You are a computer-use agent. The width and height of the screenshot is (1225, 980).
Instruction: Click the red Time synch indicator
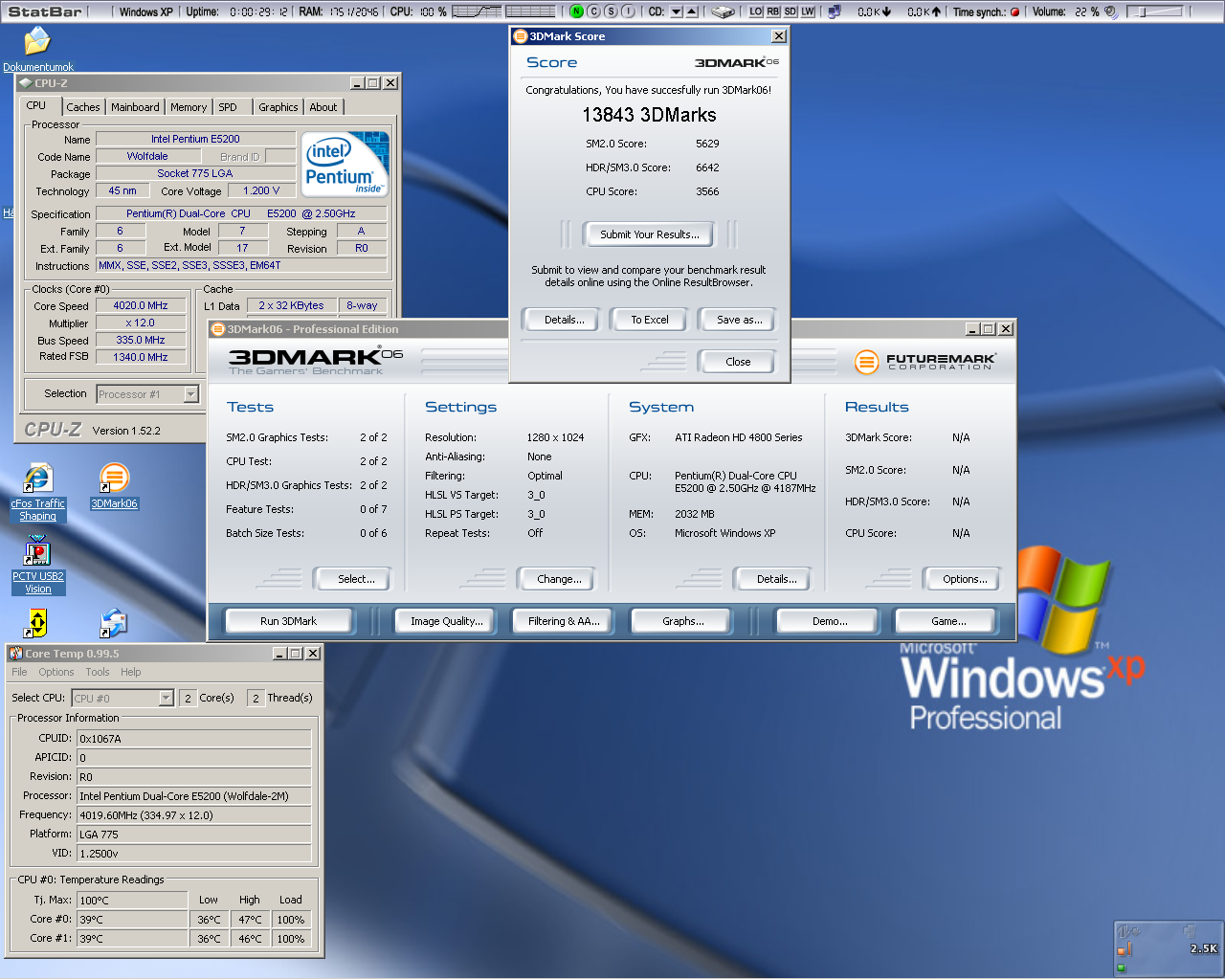tap(1014, 12)
